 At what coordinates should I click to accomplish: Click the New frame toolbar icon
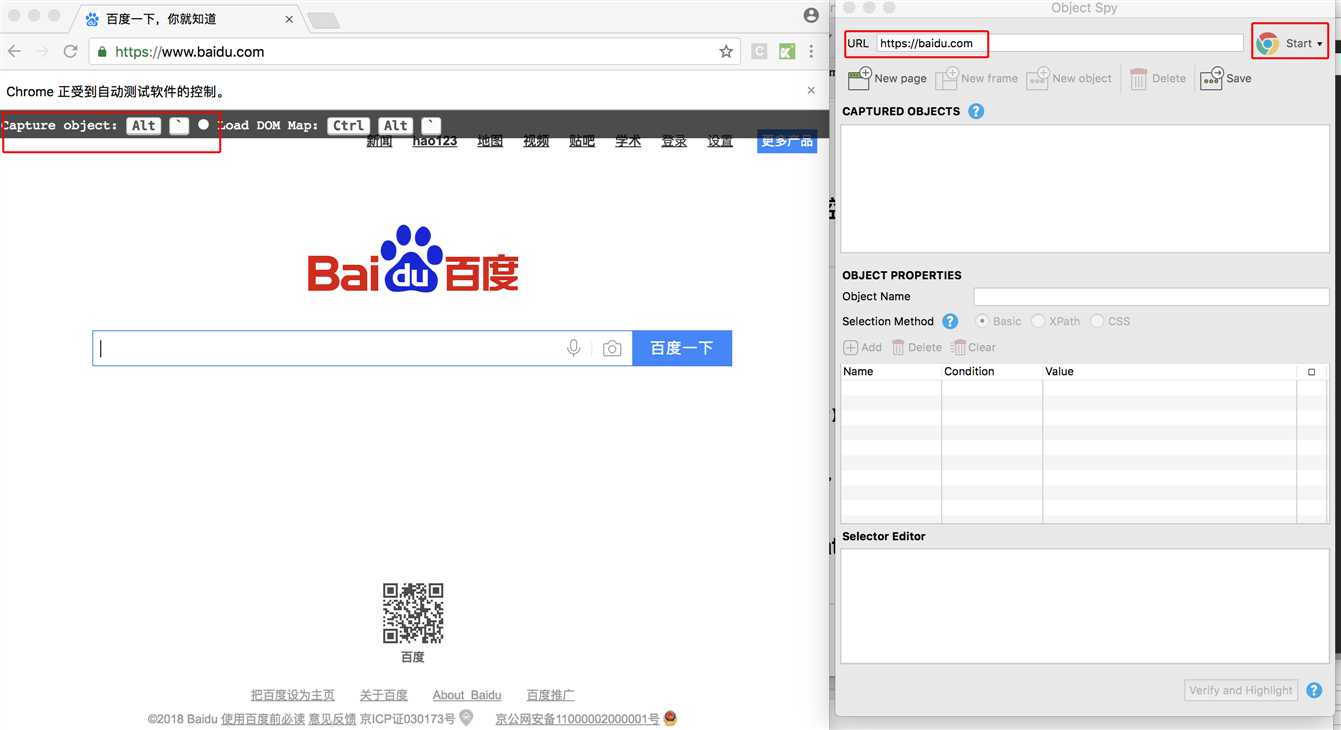pyautogui.click(x=946, y=77)
